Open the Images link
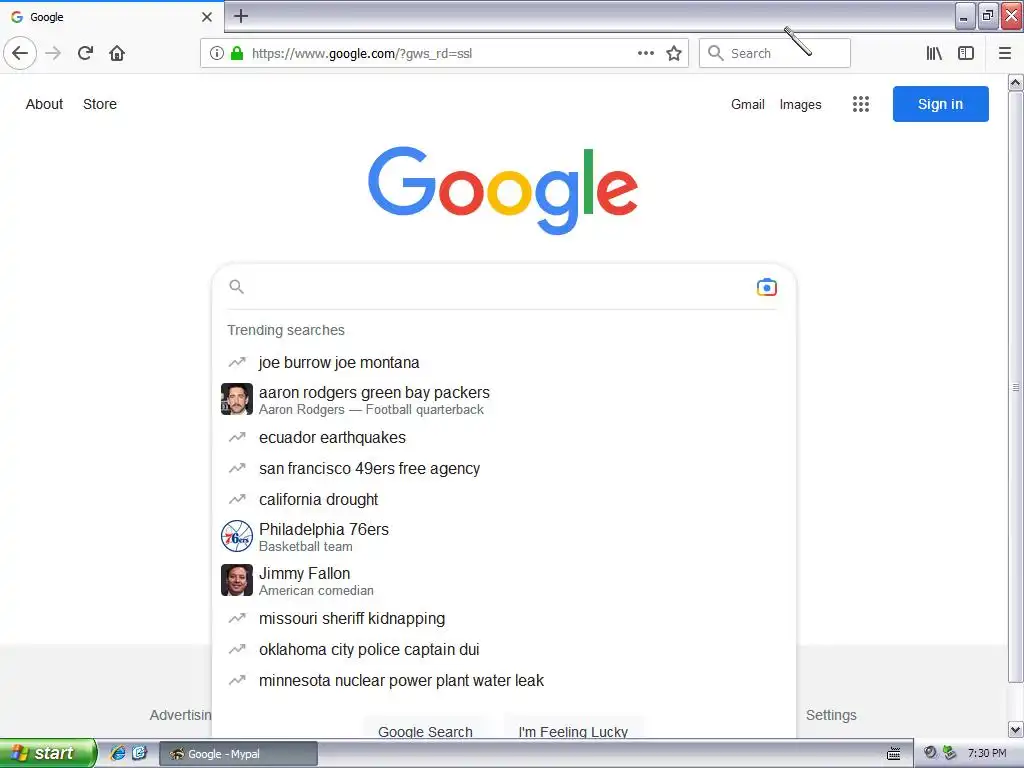1024x768 pixels. coord(801,104)
